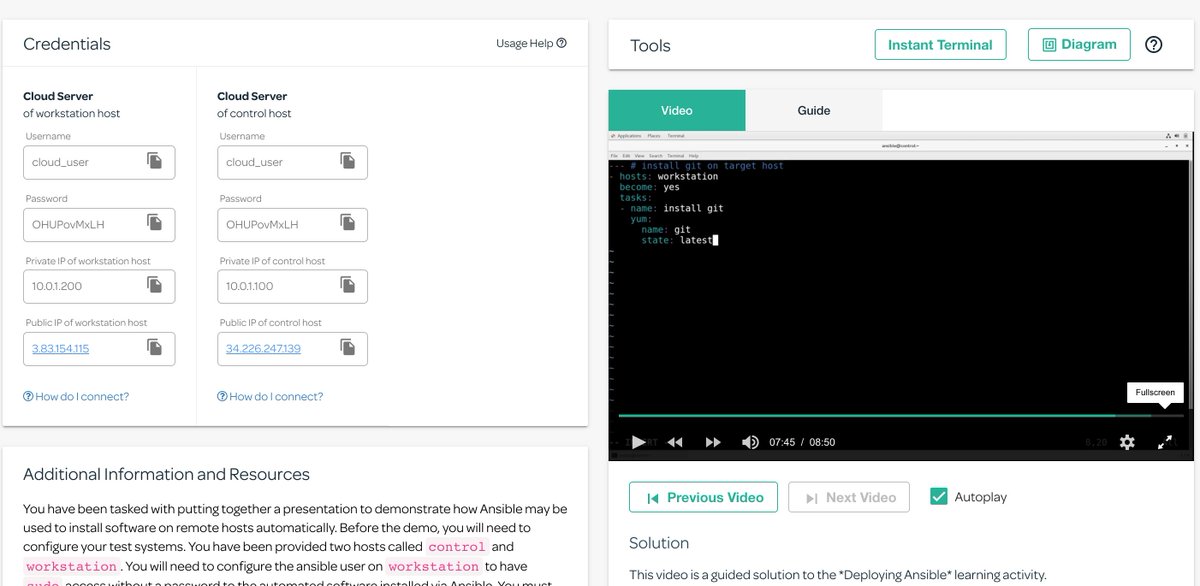Open workstation public IP link 3.83.154.115

[60, 348]
